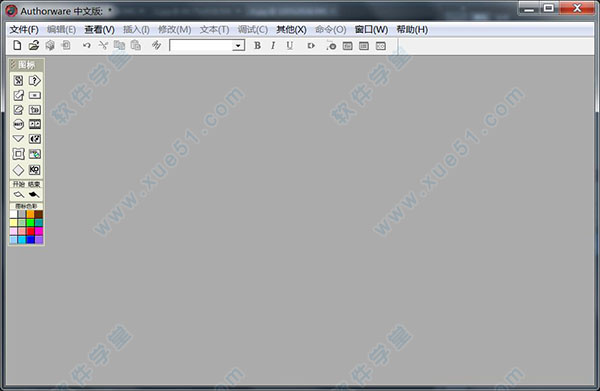Minimize the Authorware window

coord(529,8)
